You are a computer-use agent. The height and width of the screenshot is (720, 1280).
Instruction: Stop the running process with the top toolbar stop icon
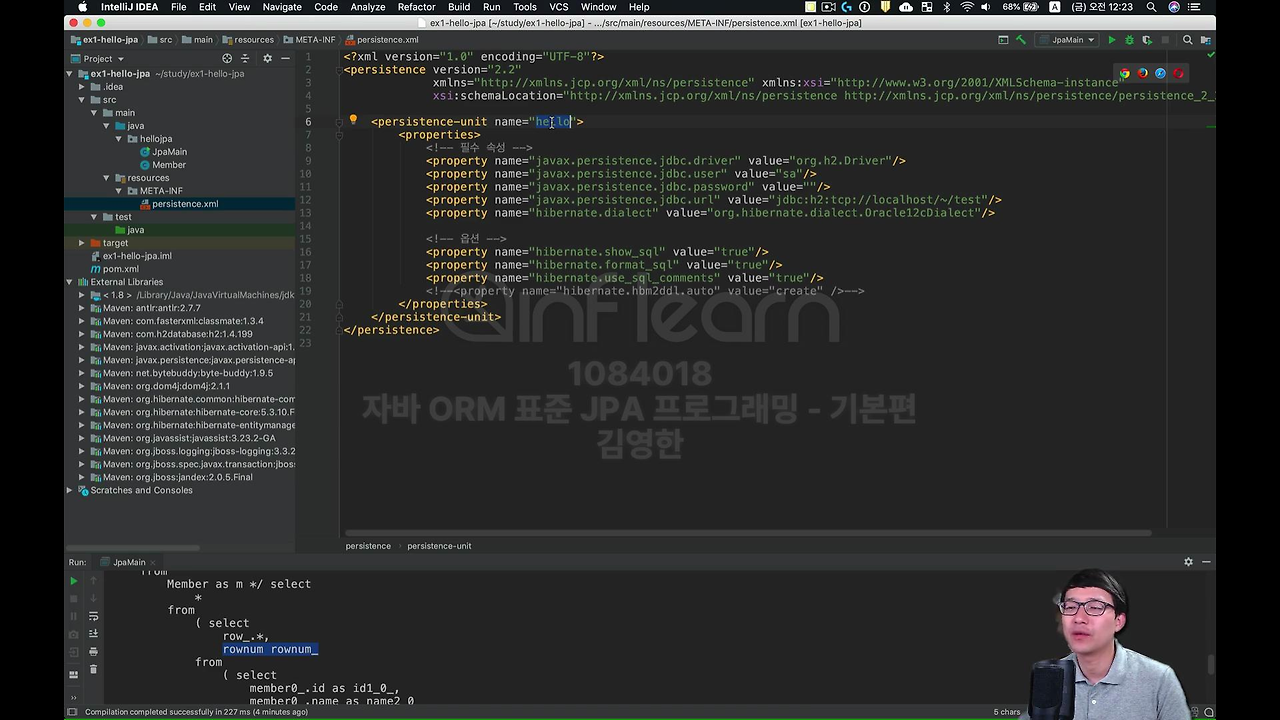(1166, 40)
